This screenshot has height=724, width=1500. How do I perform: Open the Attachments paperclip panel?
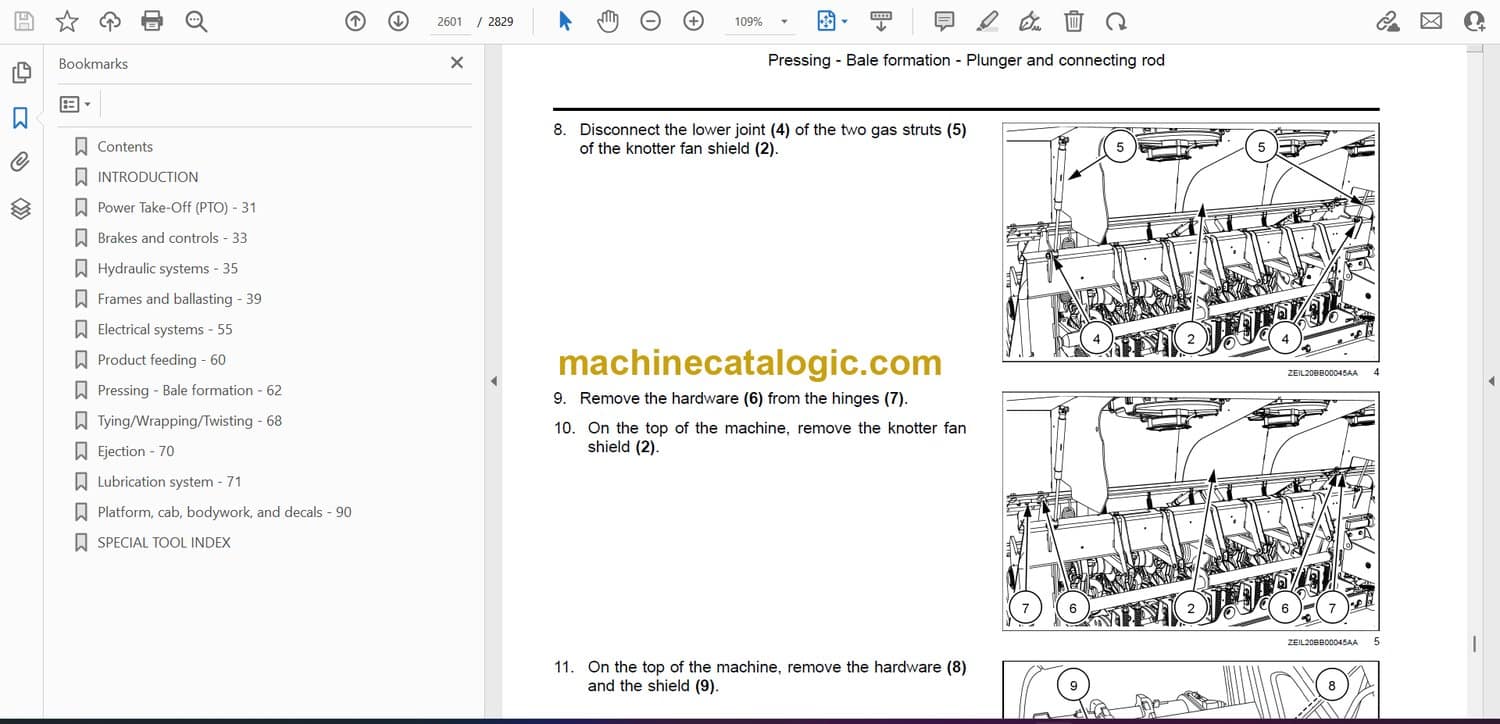pyautogui.click(x=20, y=162)
